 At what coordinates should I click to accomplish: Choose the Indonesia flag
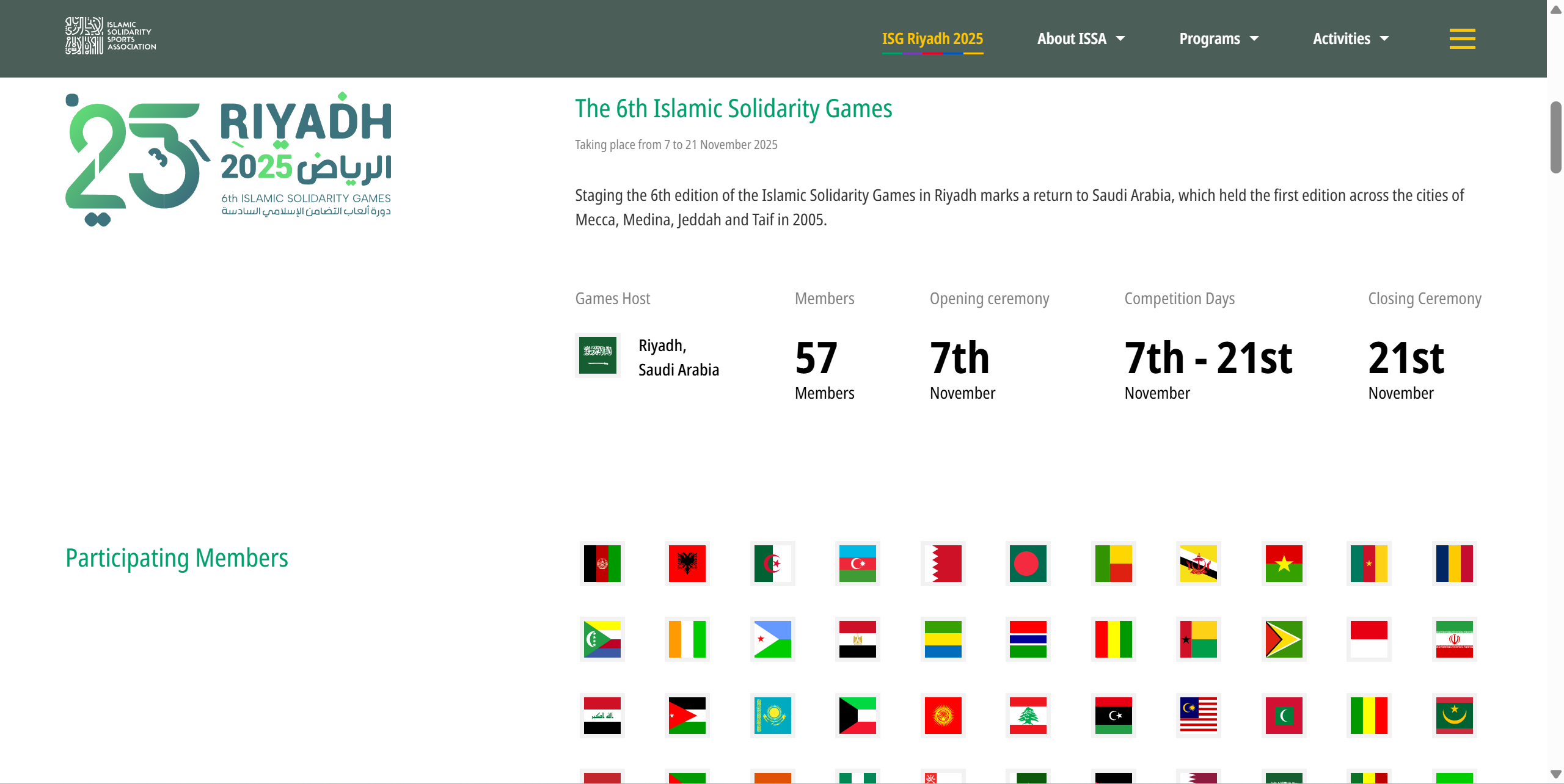[x=1368, y=639]
